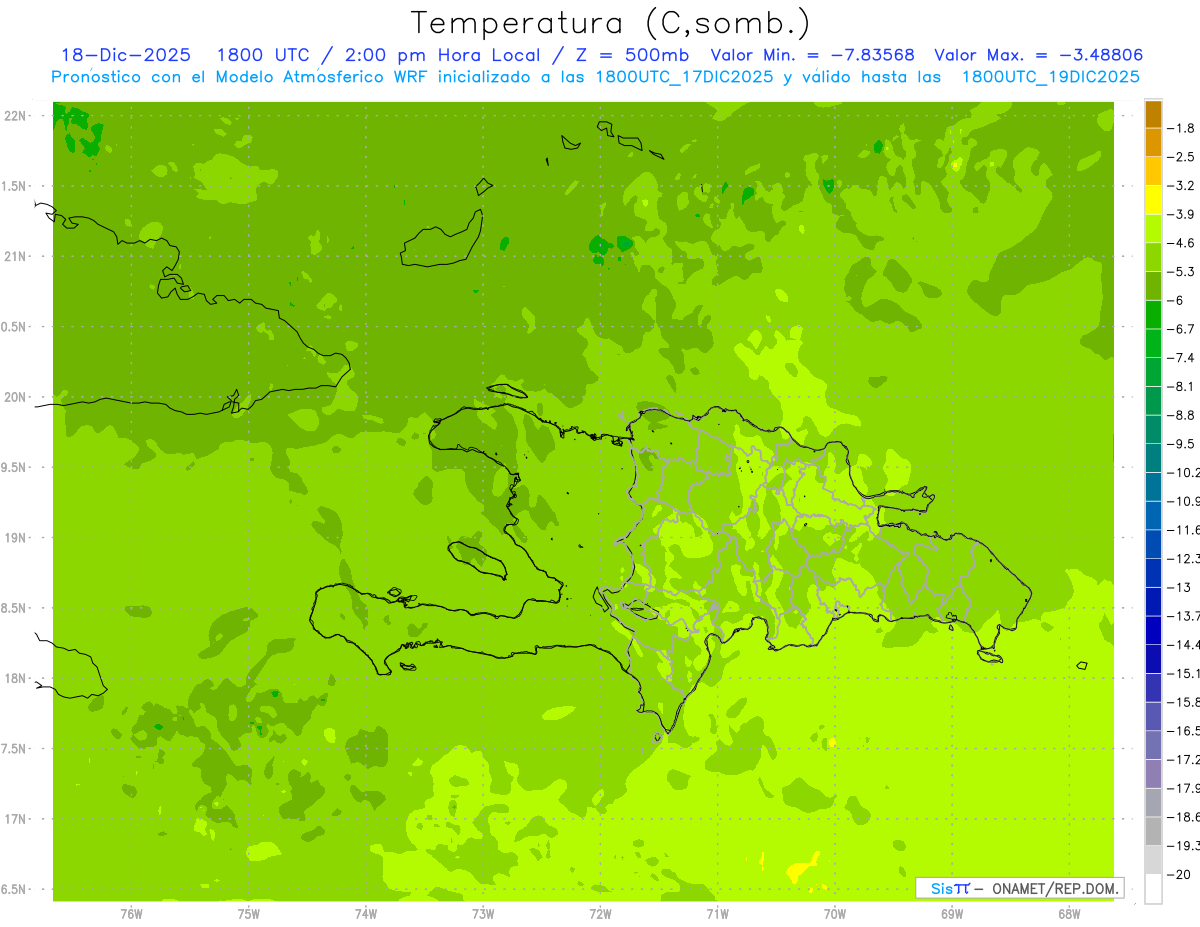
Task: Click 'Valor Max. = -3.48806' text
Action: click(1038, 56)
